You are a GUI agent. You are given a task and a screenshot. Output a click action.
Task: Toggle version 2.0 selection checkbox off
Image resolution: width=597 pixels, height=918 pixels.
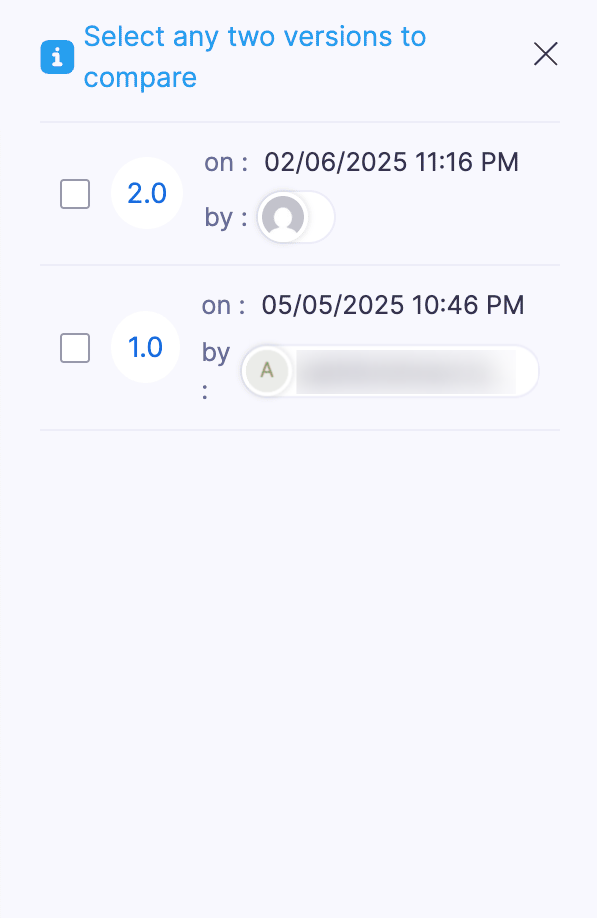pos(74,193)
